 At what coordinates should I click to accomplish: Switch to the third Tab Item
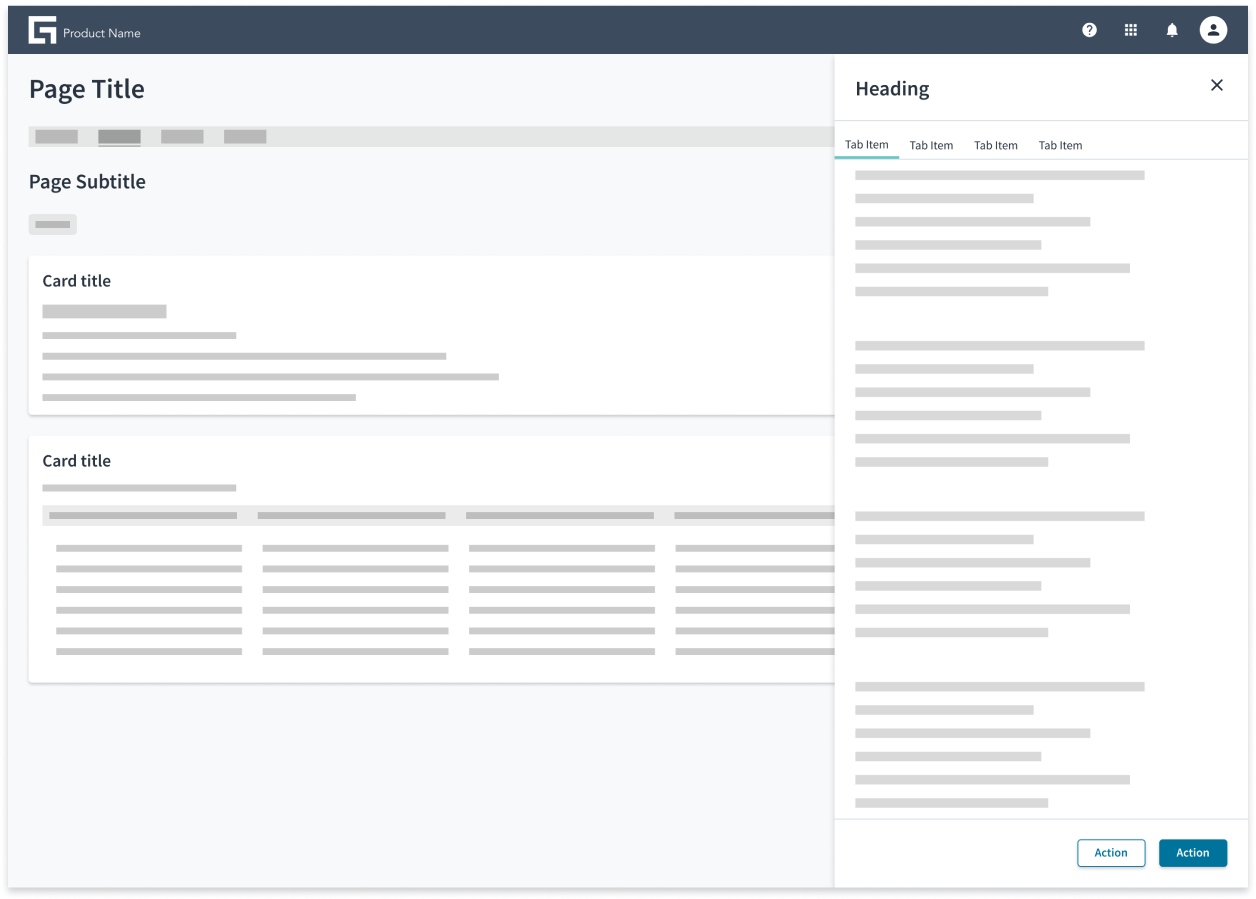pos(996,145)
